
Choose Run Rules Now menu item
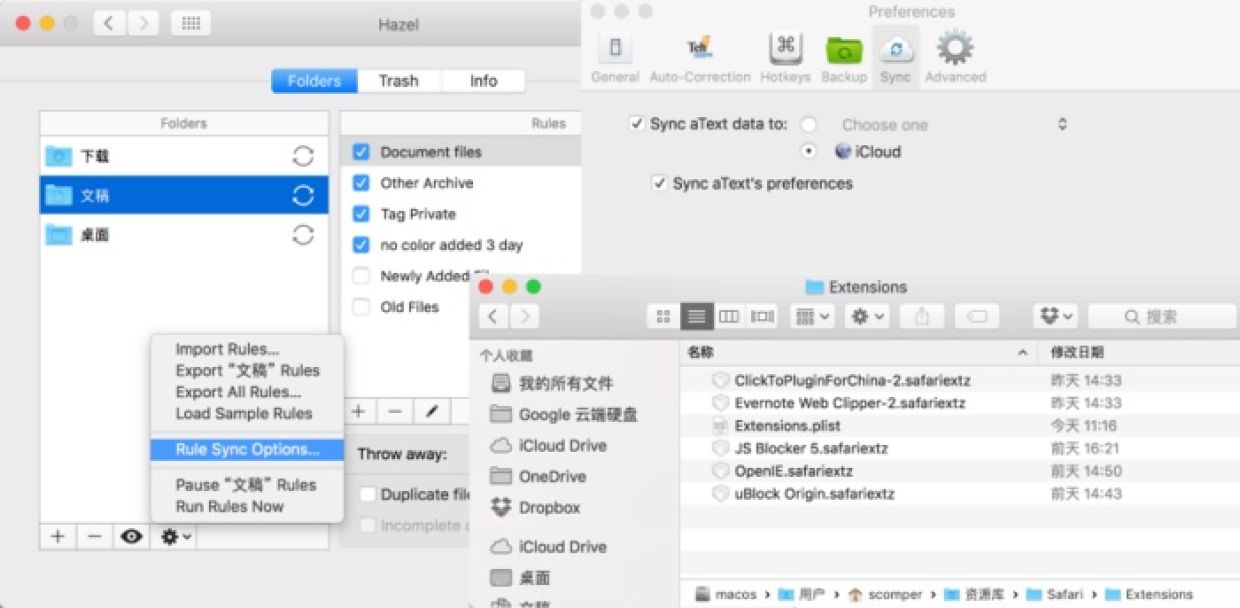247,506
